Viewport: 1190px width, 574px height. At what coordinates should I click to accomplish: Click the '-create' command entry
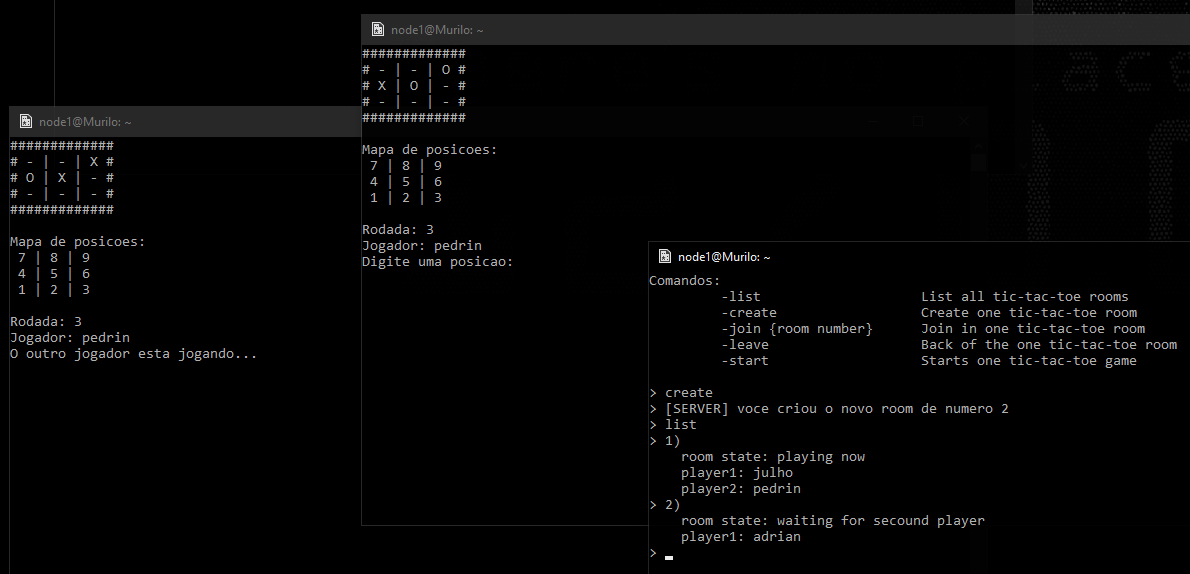pyautogui.click(x=748, y=313)
